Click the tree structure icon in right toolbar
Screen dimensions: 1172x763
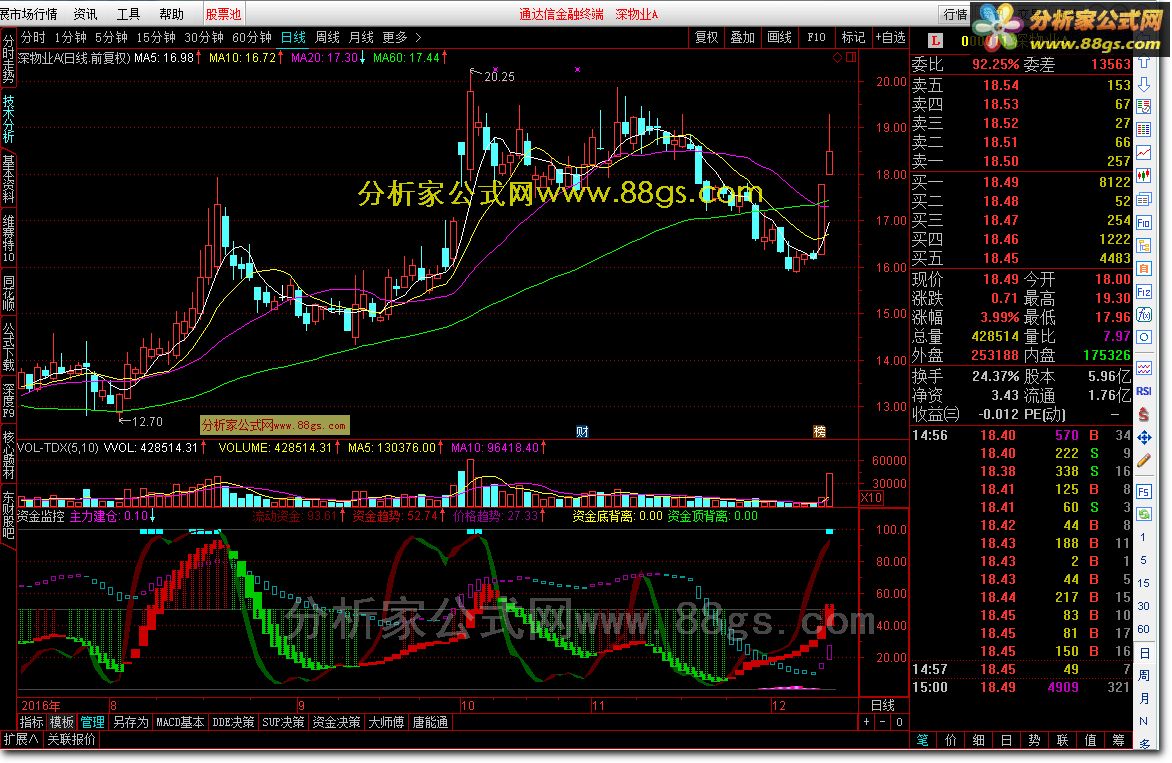tap(1144, 246)
